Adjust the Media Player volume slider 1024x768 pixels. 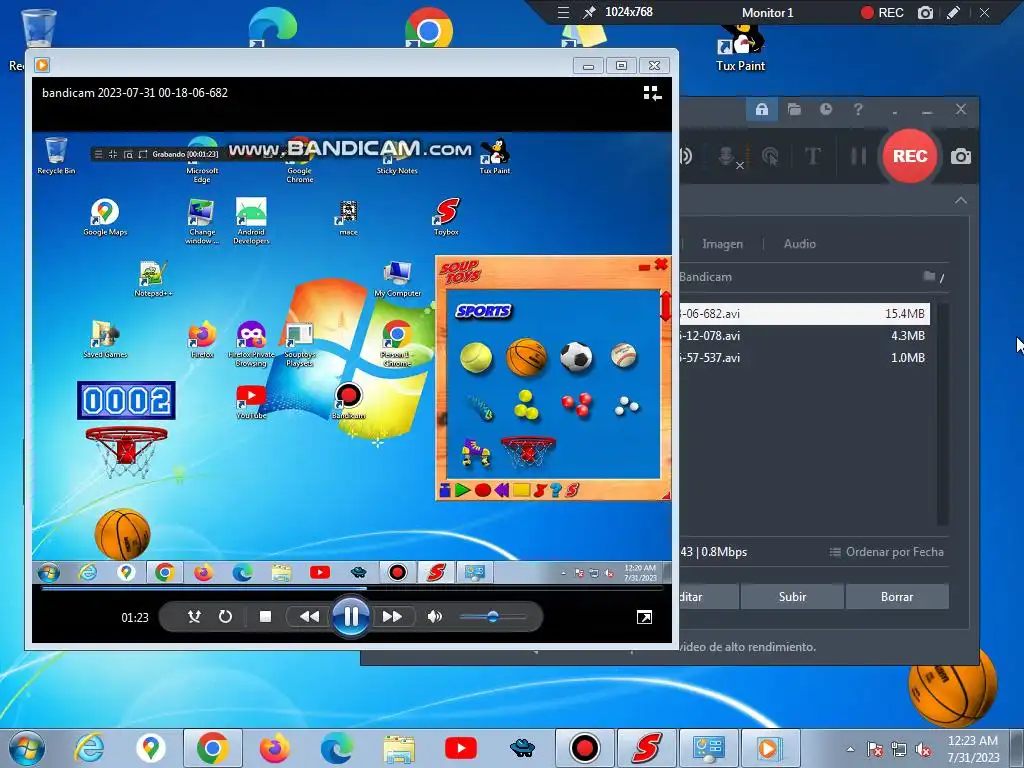point(493,616)
